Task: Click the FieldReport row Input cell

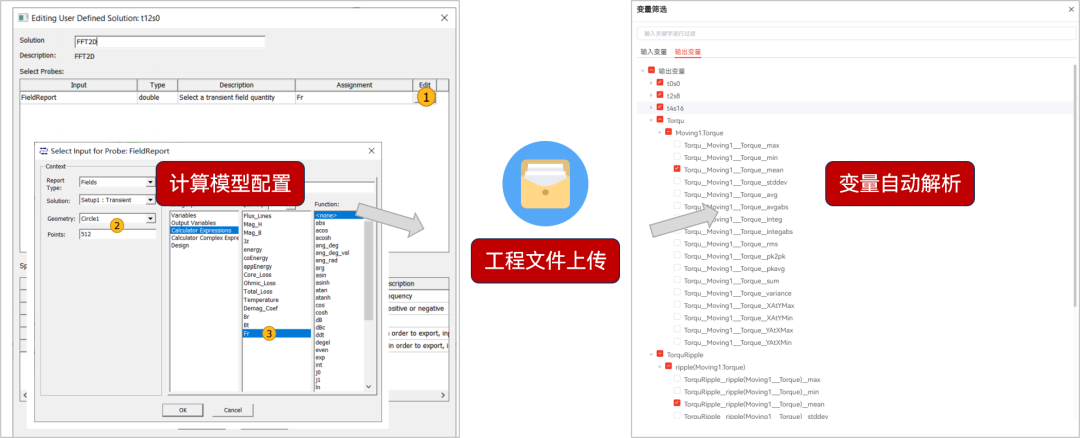Action: (x=79, y=97)
